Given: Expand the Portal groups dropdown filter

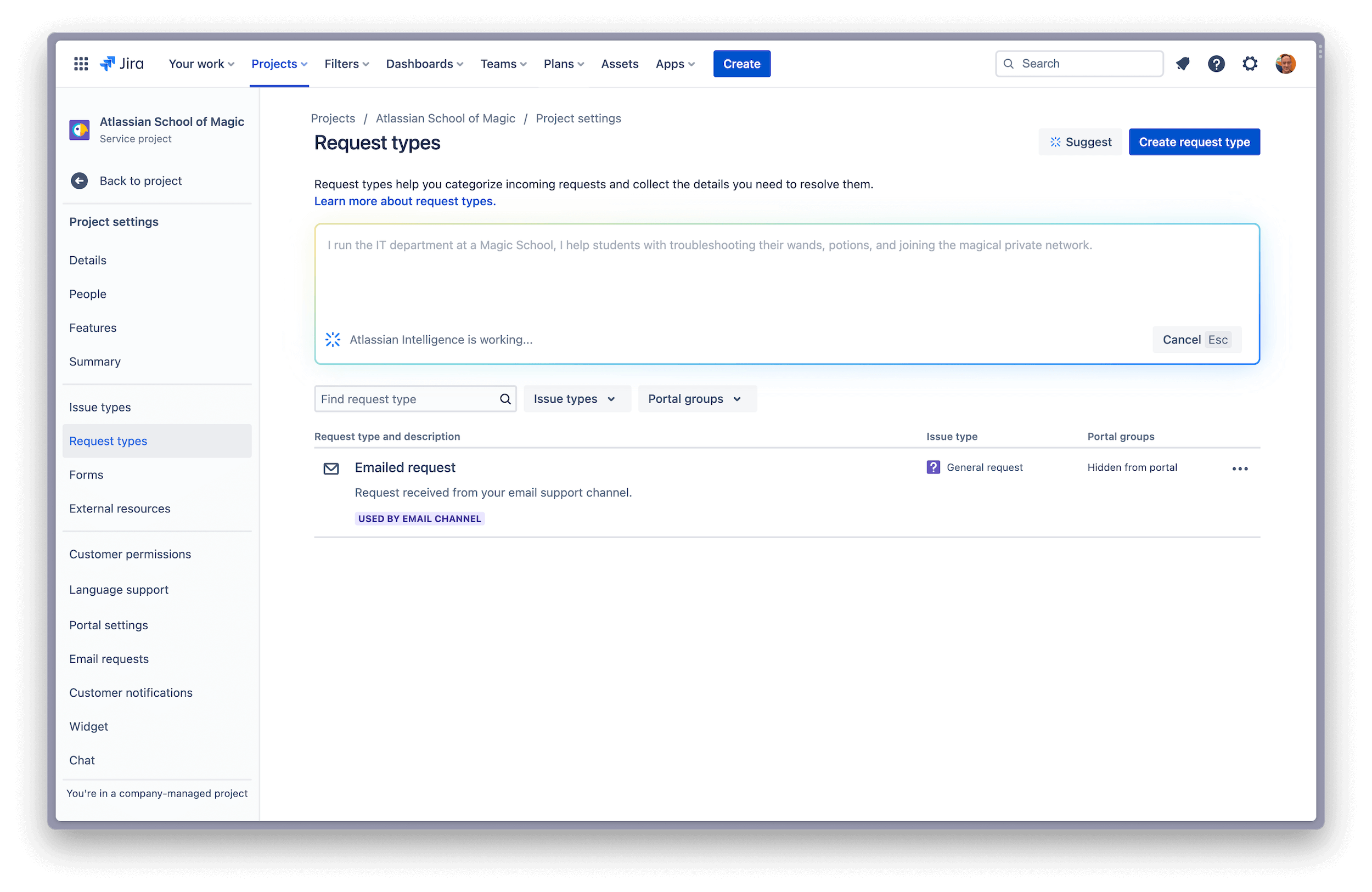Looking at the screenshot, I should tap(693, 398).
